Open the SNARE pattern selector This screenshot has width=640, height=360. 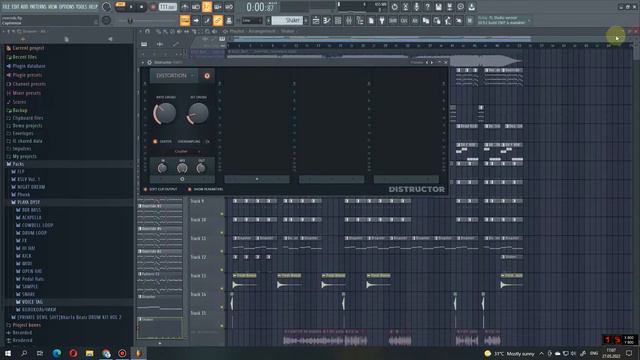tap(288, 20)
